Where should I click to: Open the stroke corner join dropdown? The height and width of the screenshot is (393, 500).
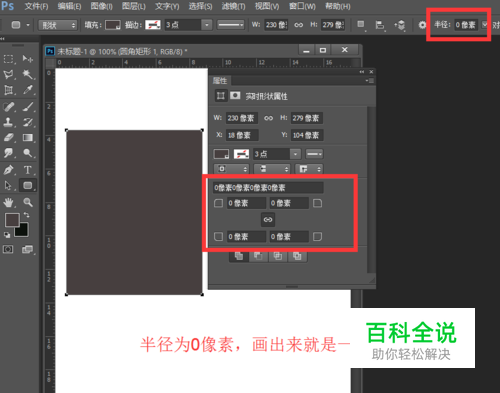(x=309, y=169)
